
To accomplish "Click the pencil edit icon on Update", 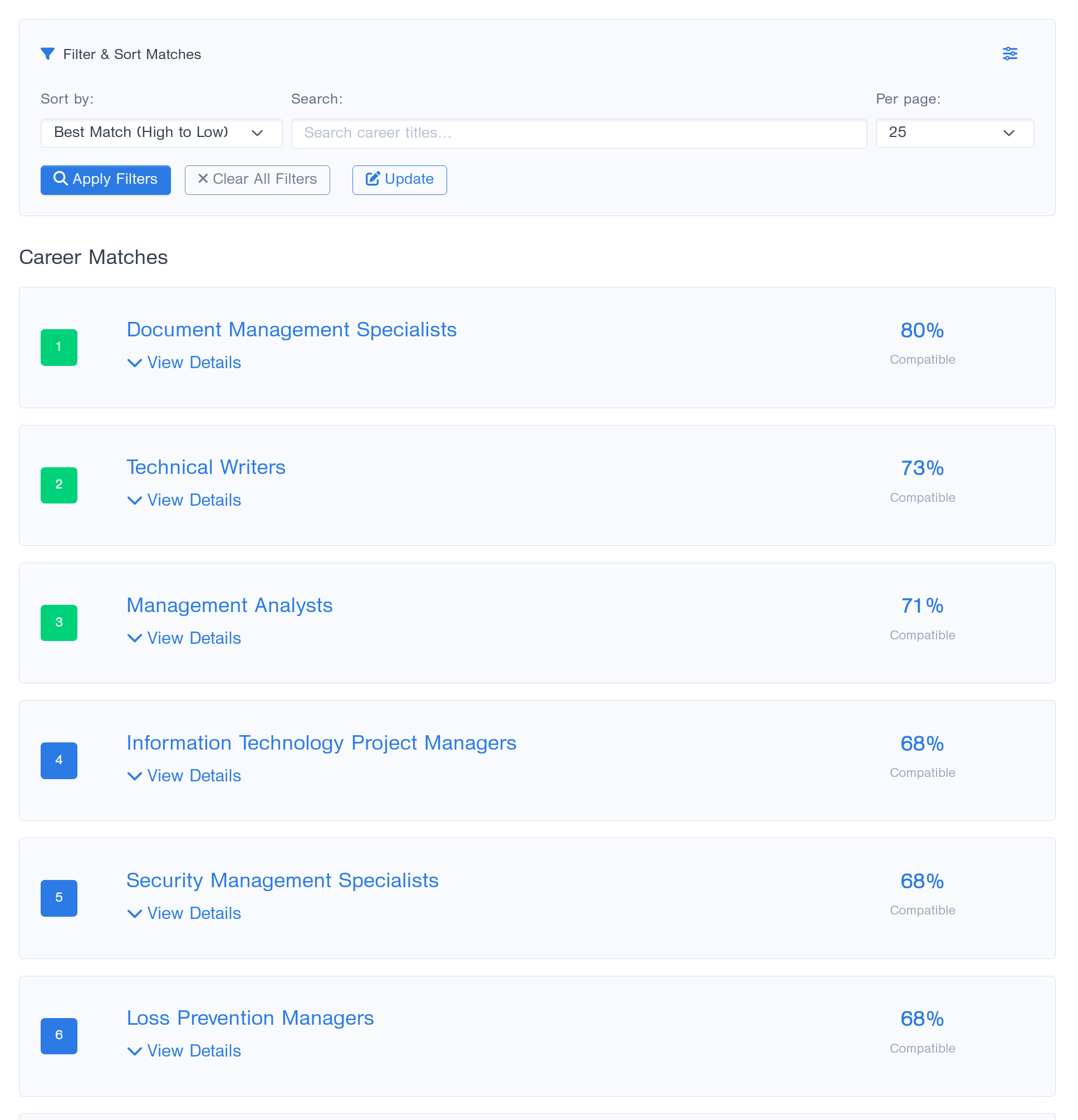I will (373, 179).
